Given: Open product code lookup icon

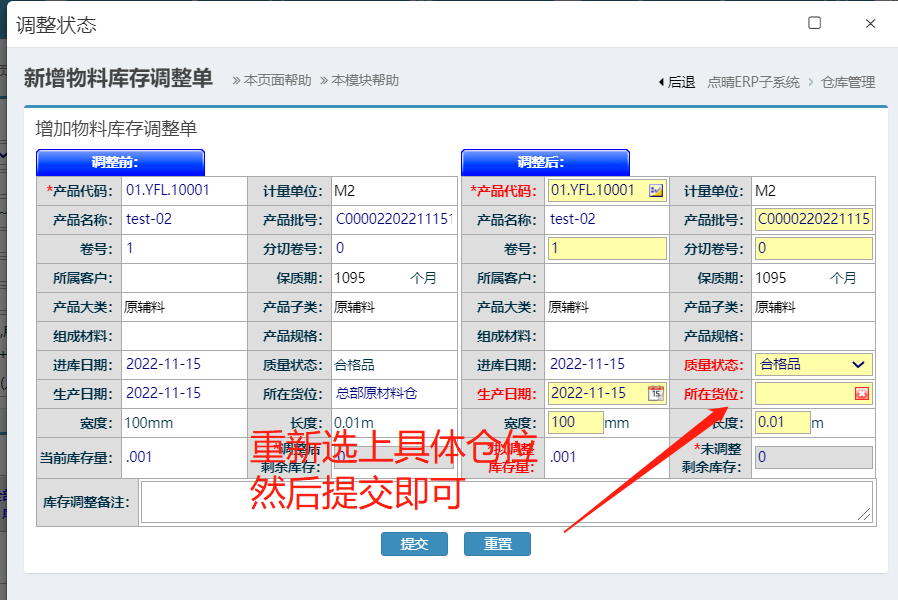Looking at the screenshot, I should (656, 190).
